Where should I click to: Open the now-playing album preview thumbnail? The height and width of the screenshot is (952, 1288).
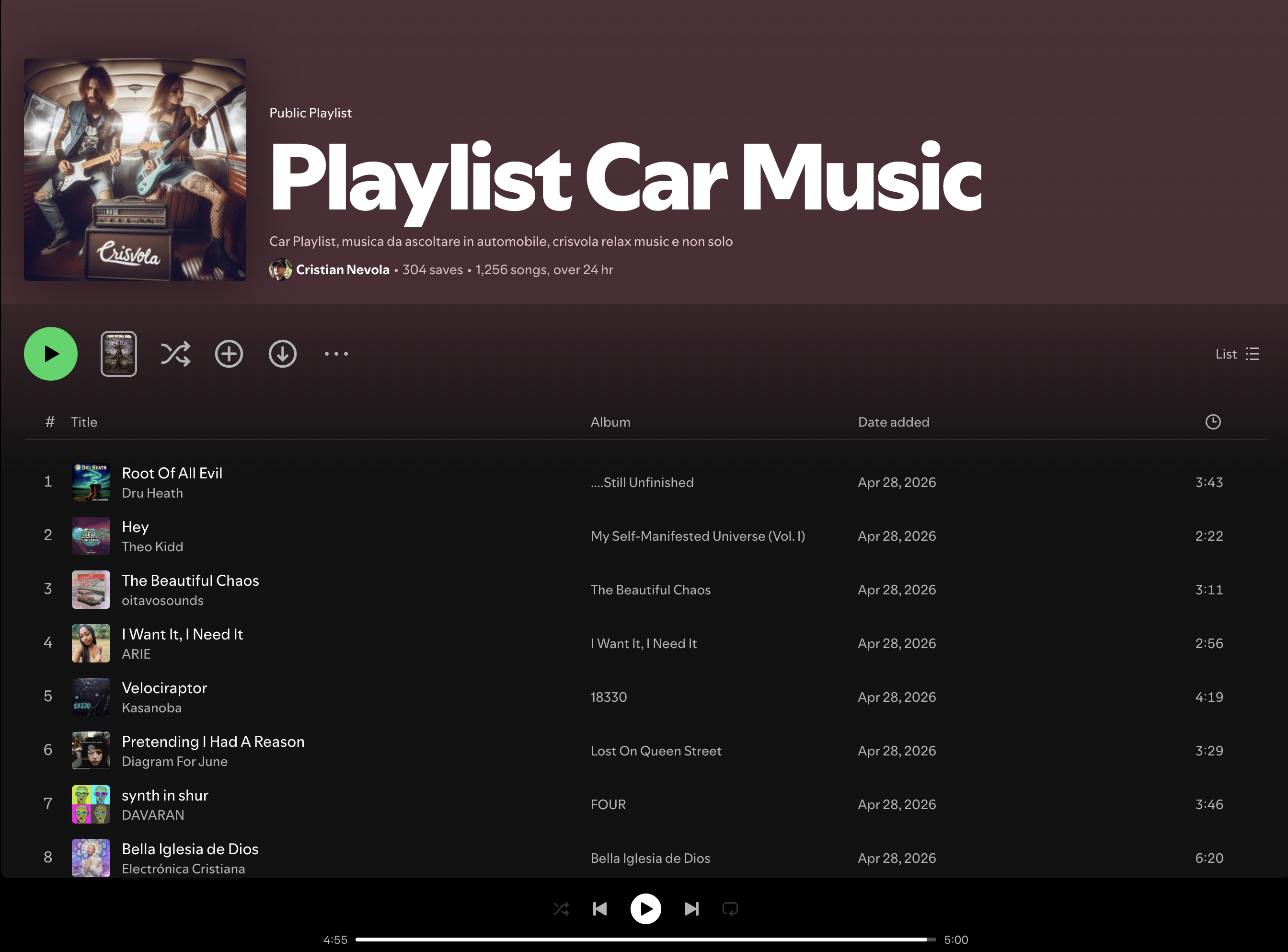click(x=119, y=354)
